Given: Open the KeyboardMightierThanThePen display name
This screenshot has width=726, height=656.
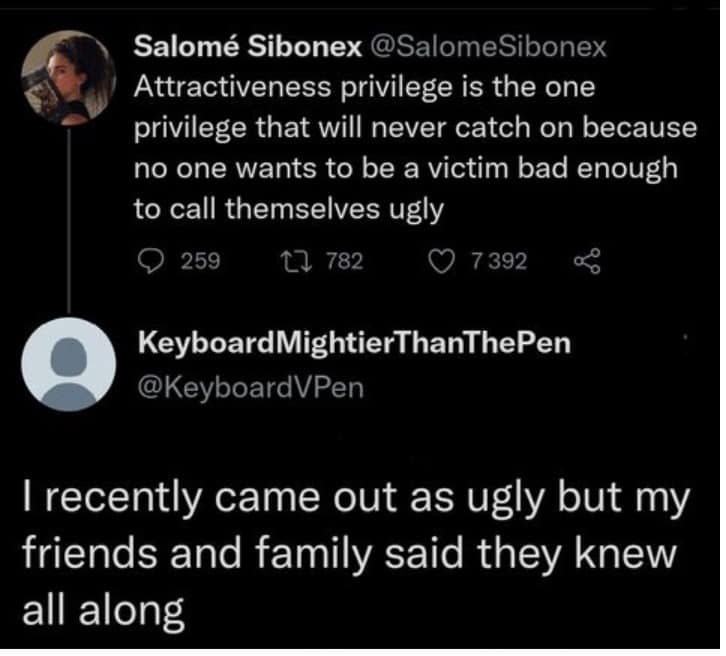Looking at the screenshot, I should [x=353, y=344].
